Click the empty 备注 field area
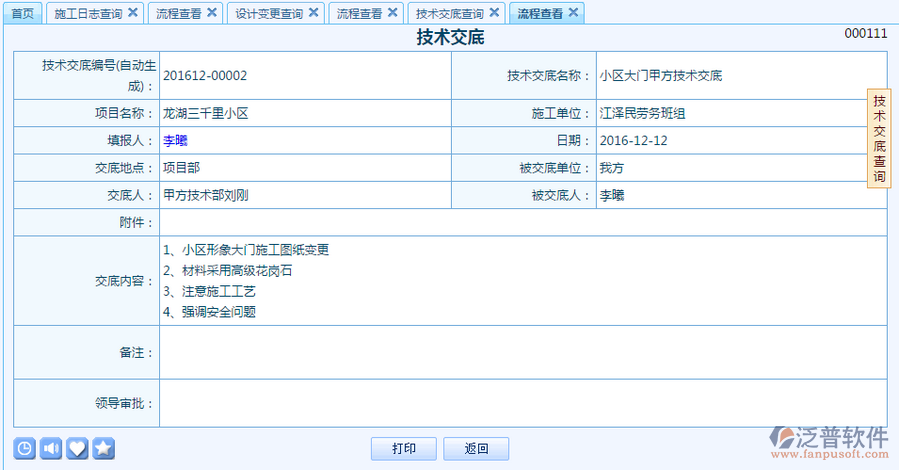The height and width of the screenshot is (470, 899). point(522,353)
